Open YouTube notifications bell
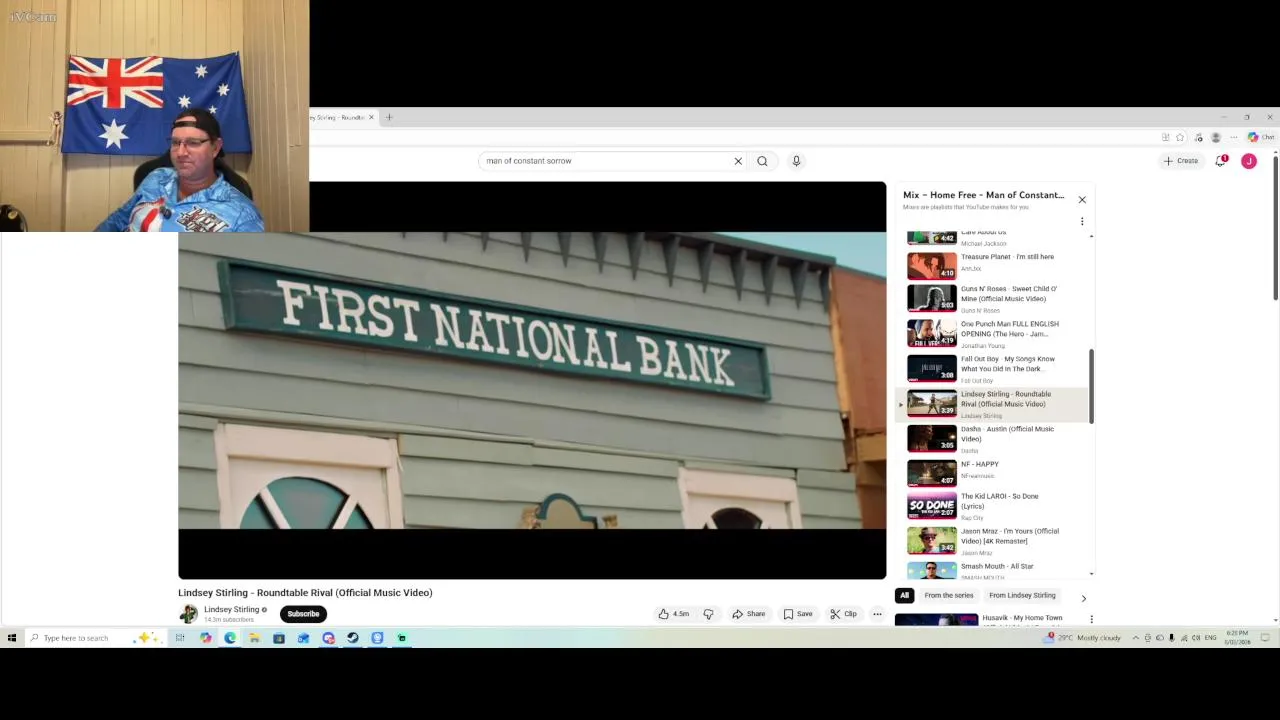The image size is (1280, 720). coord(1221,161)
